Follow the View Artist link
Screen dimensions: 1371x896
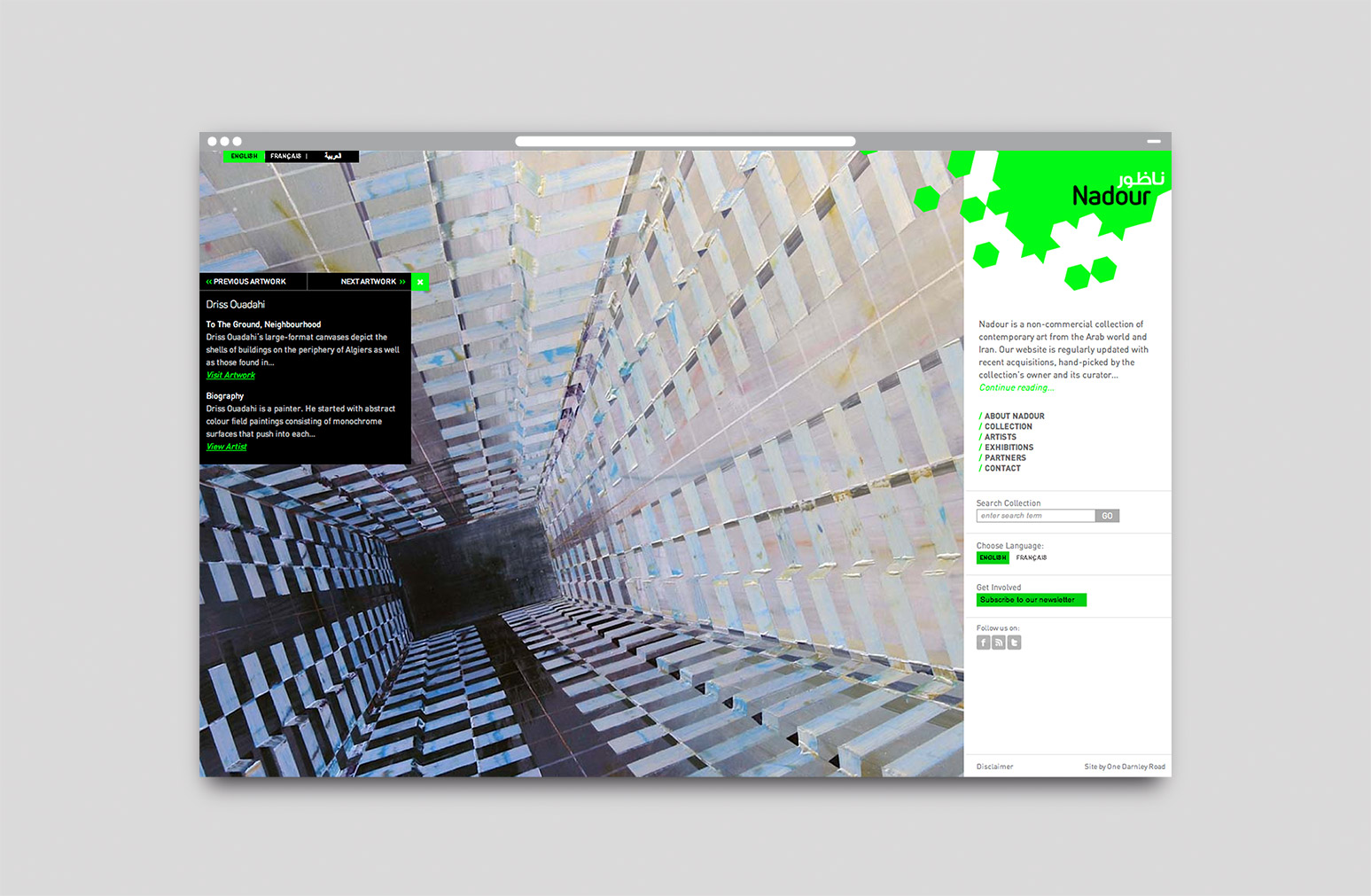point(226,448)
